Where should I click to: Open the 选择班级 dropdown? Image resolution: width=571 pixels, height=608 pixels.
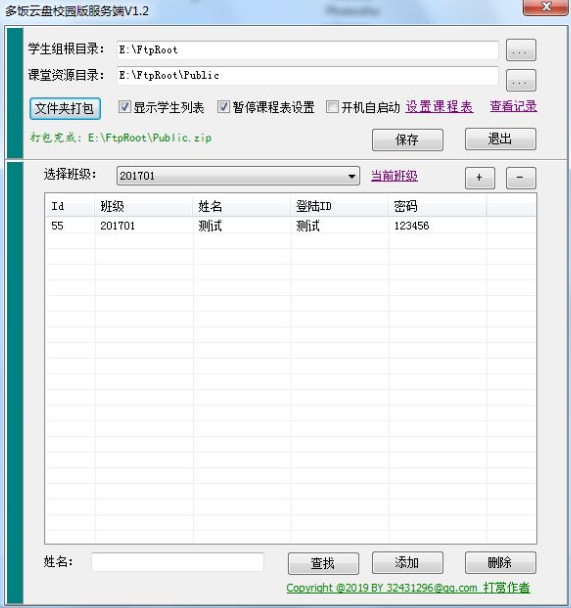pyautogui.click(x=238, y=176)
